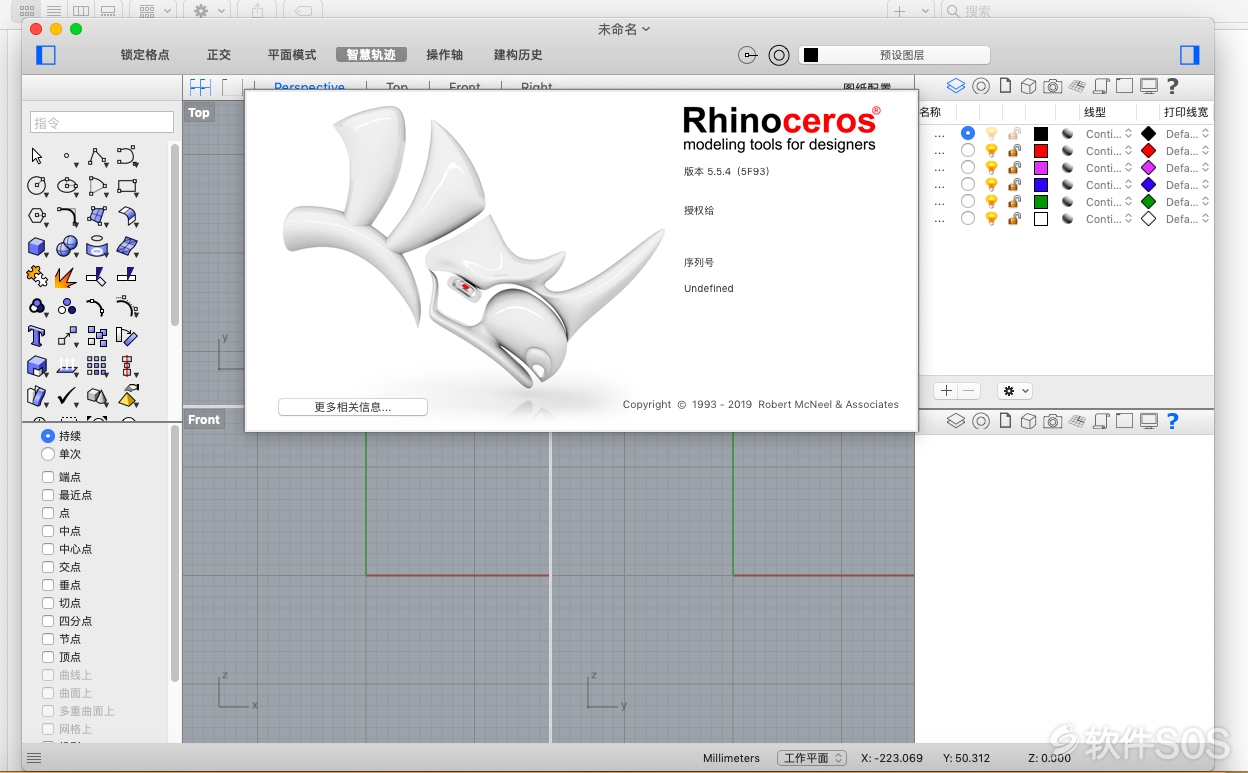Select the 单次 radio button
1248x773 pixels.
[x=48, y=454]
